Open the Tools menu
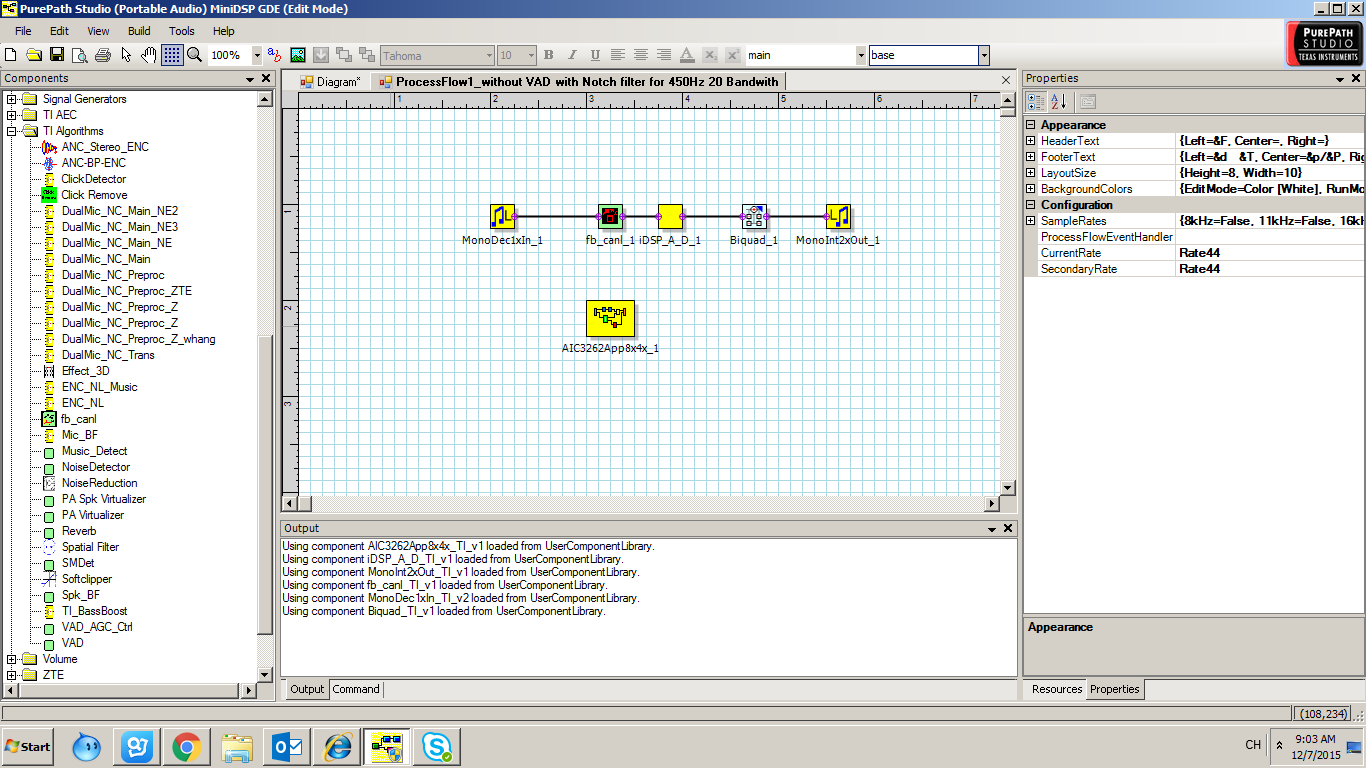The width and height of the screenshot is (1366, 768). pyautogui.click(x=182, y=31)
